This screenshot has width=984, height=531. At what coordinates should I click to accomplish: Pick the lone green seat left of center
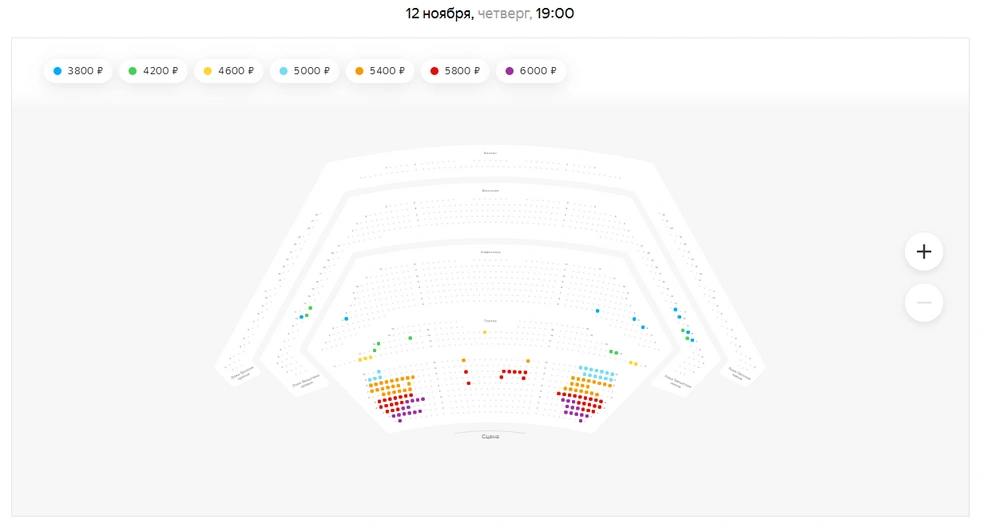click(x=410, y=338)
